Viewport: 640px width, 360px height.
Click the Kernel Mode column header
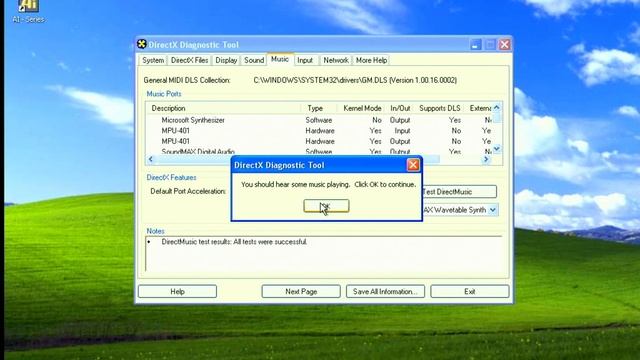click(x=361, y=108)
